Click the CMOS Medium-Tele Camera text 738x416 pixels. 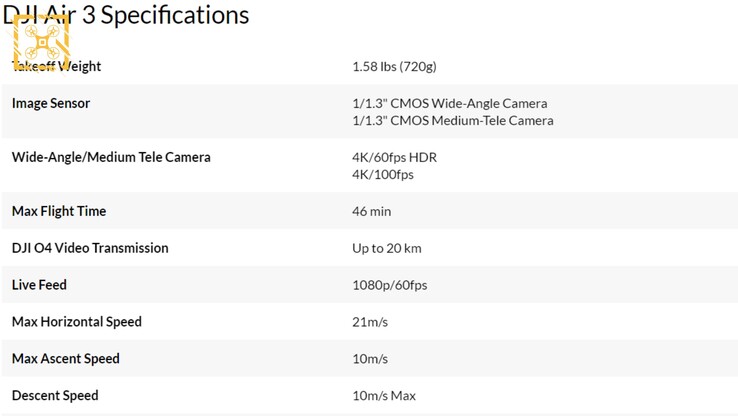tap(452, 121)
